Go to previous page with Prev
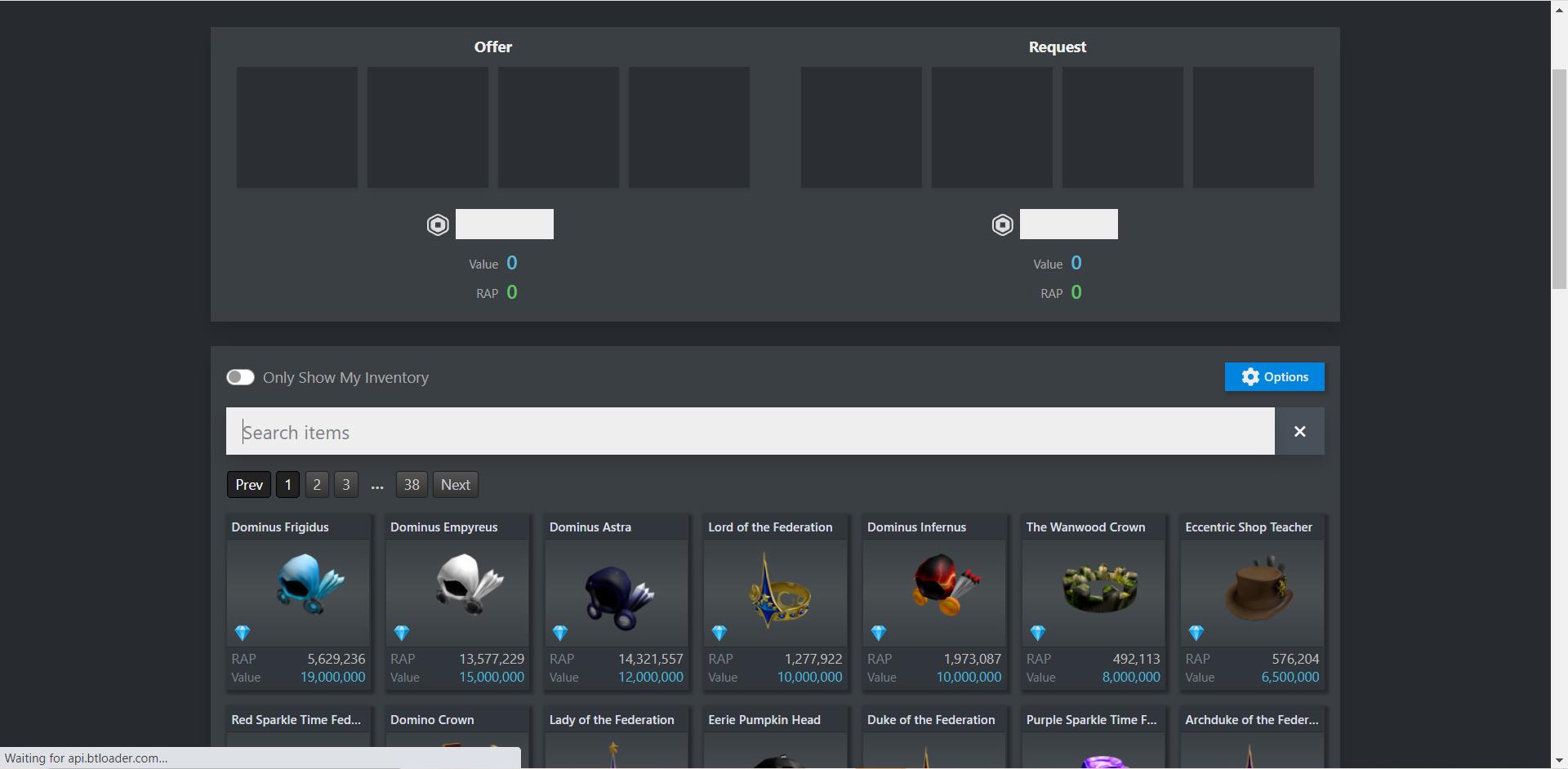 click(249, 484)
